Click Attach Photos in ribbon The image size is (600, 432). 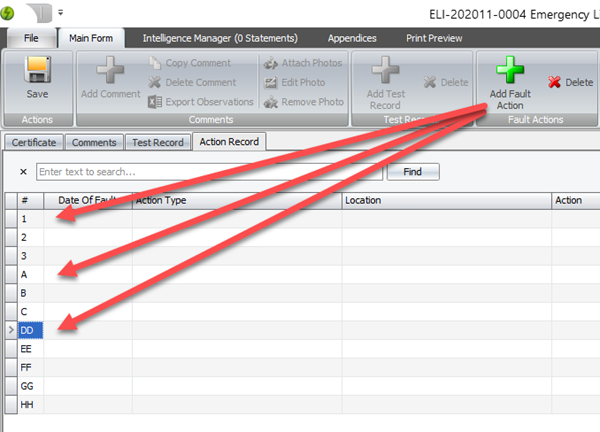pos(304,63)
